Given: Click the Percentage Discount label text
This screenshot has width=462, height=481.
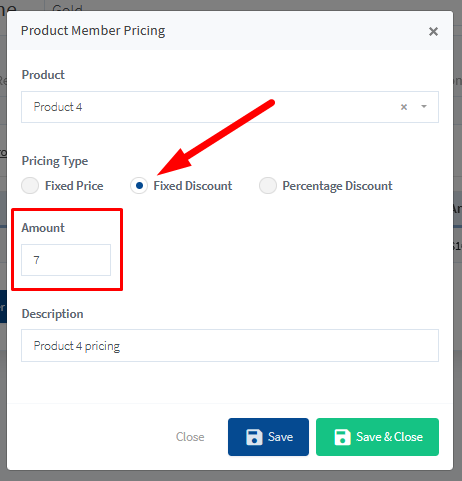Looking at the screenshot, I should click(x=337, y=186).
